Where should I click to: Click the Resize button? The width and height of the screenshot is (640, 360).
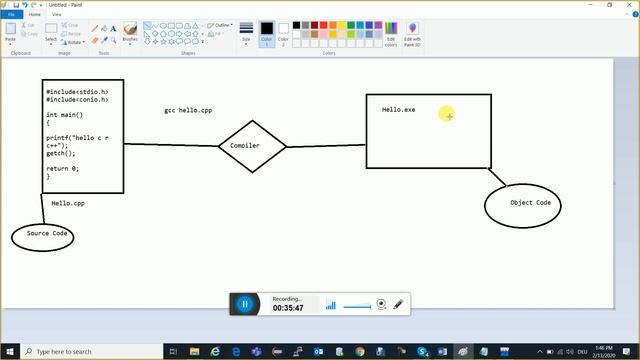pos(71,34)
